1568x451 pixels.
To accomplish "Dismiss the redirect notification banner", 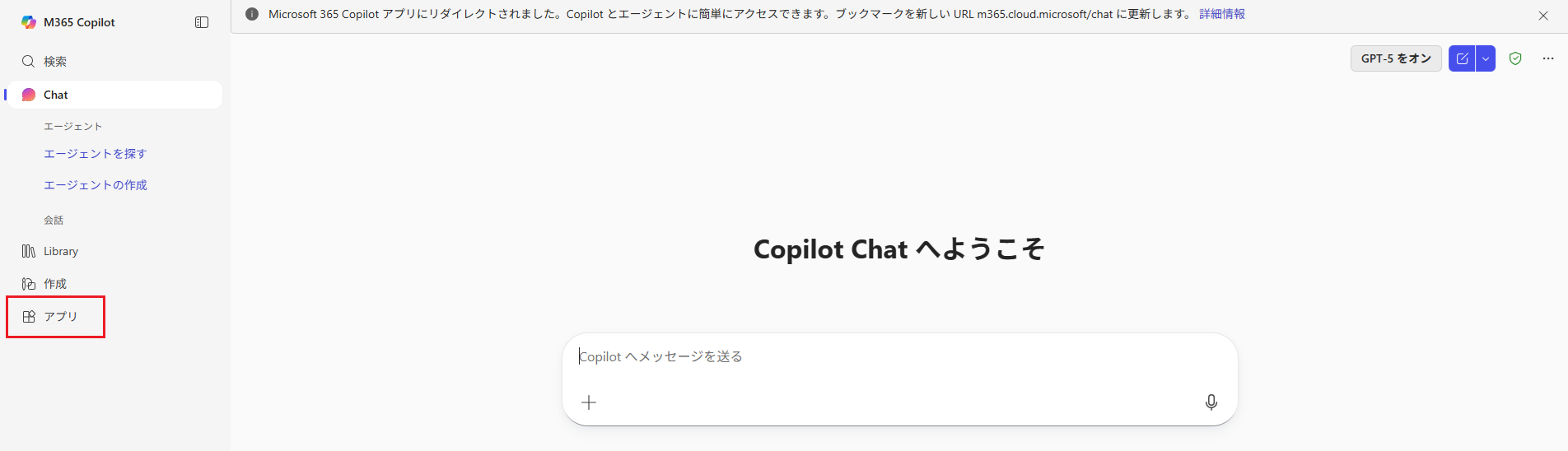I will [x=1543, y=16].
